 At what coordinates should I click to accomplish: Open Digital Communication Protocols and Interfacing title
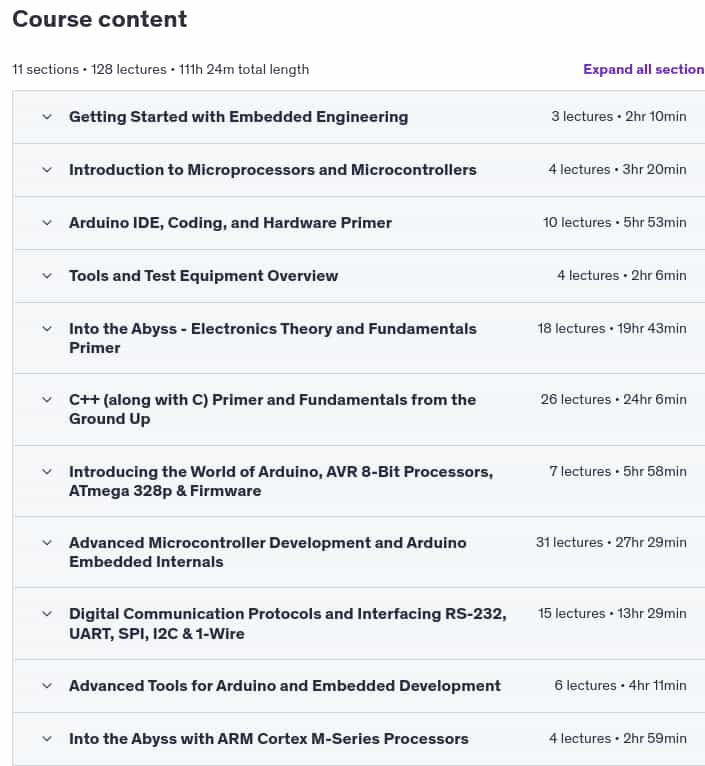(288, 623)
